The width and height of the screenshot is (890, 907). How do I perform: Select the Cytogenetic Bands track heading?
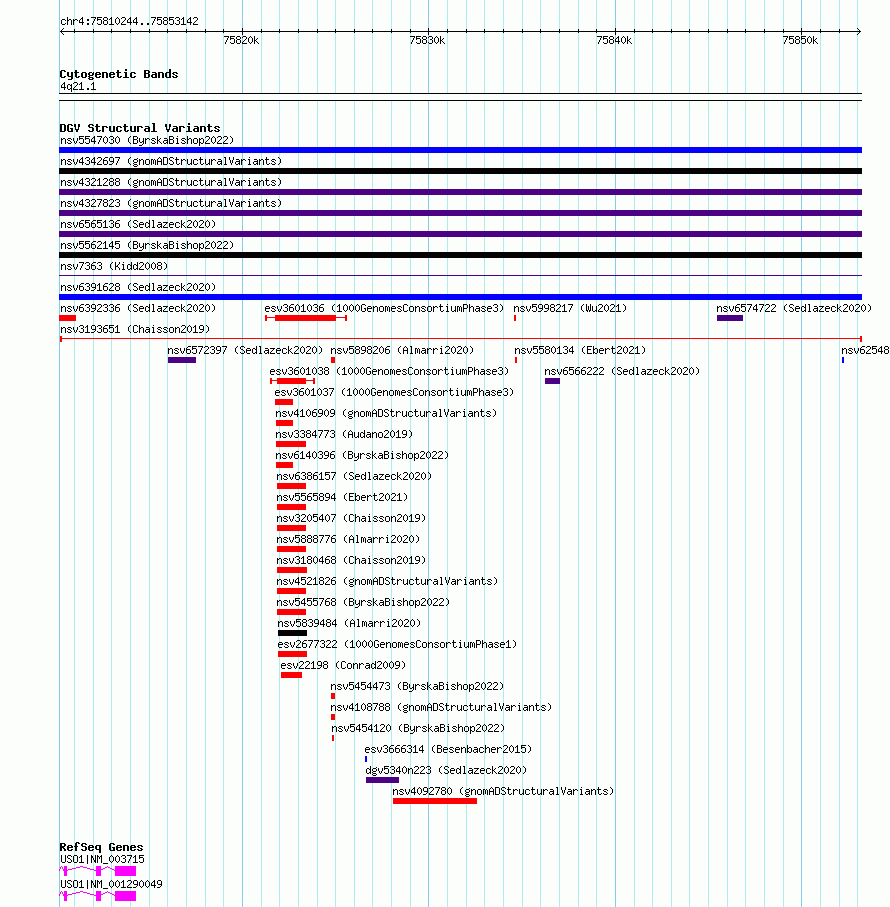119,74
